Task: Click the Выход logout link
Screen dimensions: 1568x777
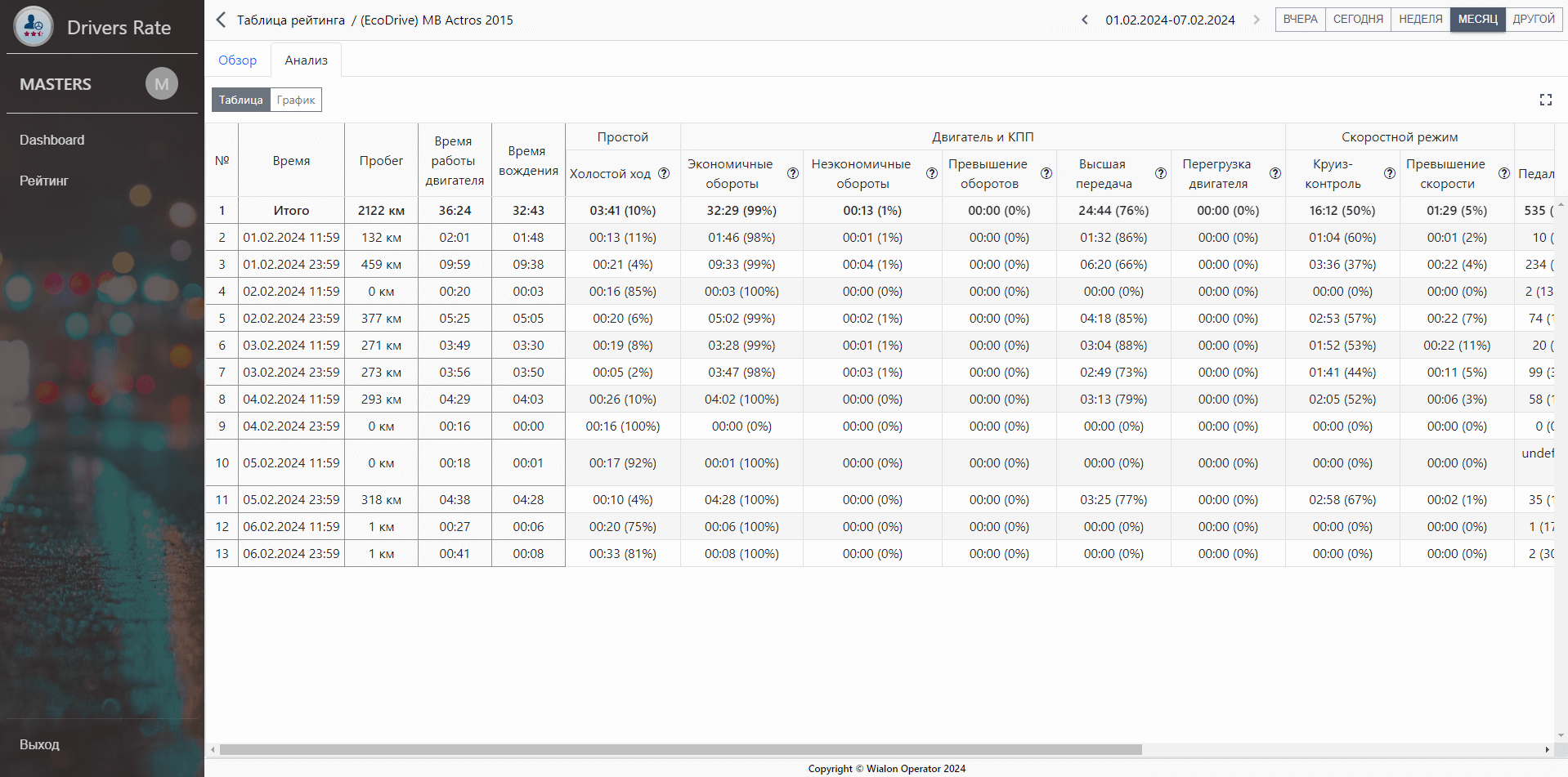Action: click(x=39, y=744)
